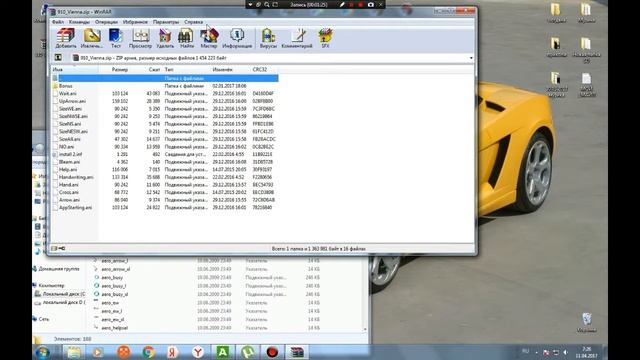Click the Explorer window scrollbar down arrow
The height and width of the screenshot is (360, 640).
[365, 329]
